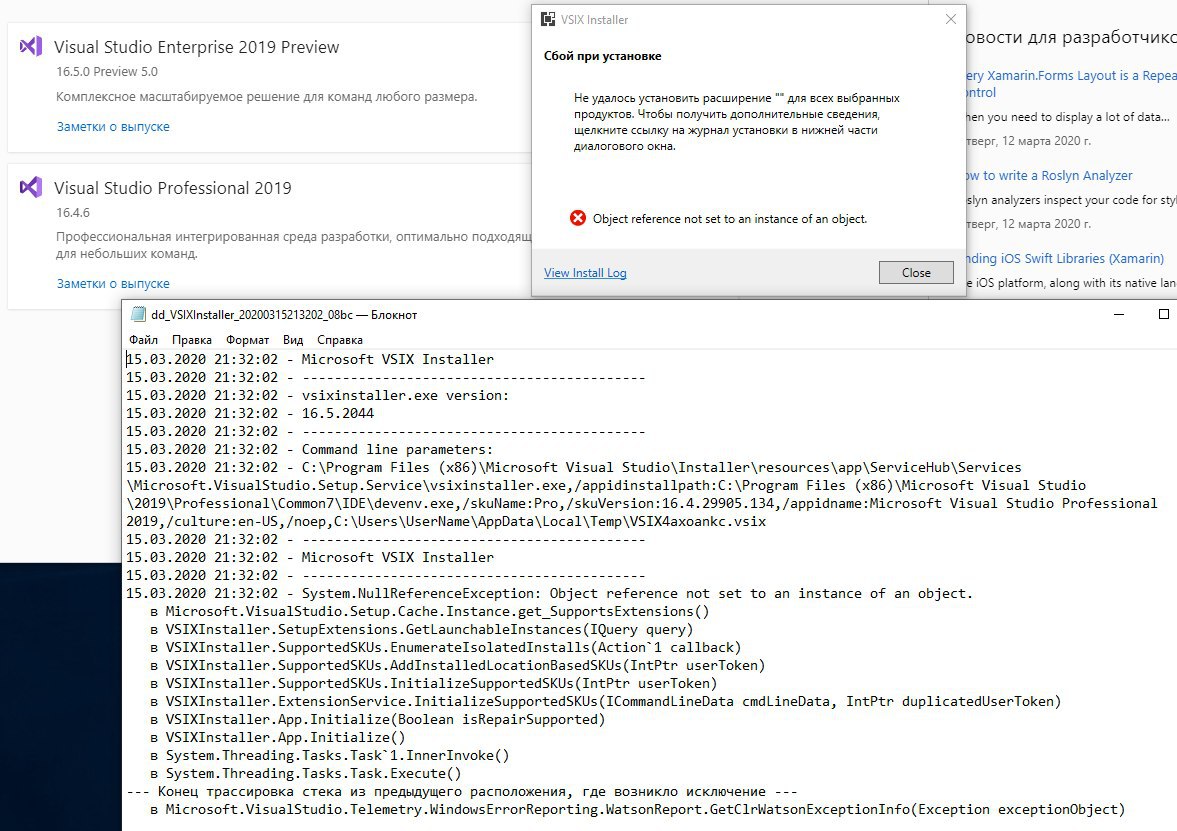Click Visual Studio Professional 2019 logo icon
This screenshot has height=831, width=1177.
tap(31, 187)
